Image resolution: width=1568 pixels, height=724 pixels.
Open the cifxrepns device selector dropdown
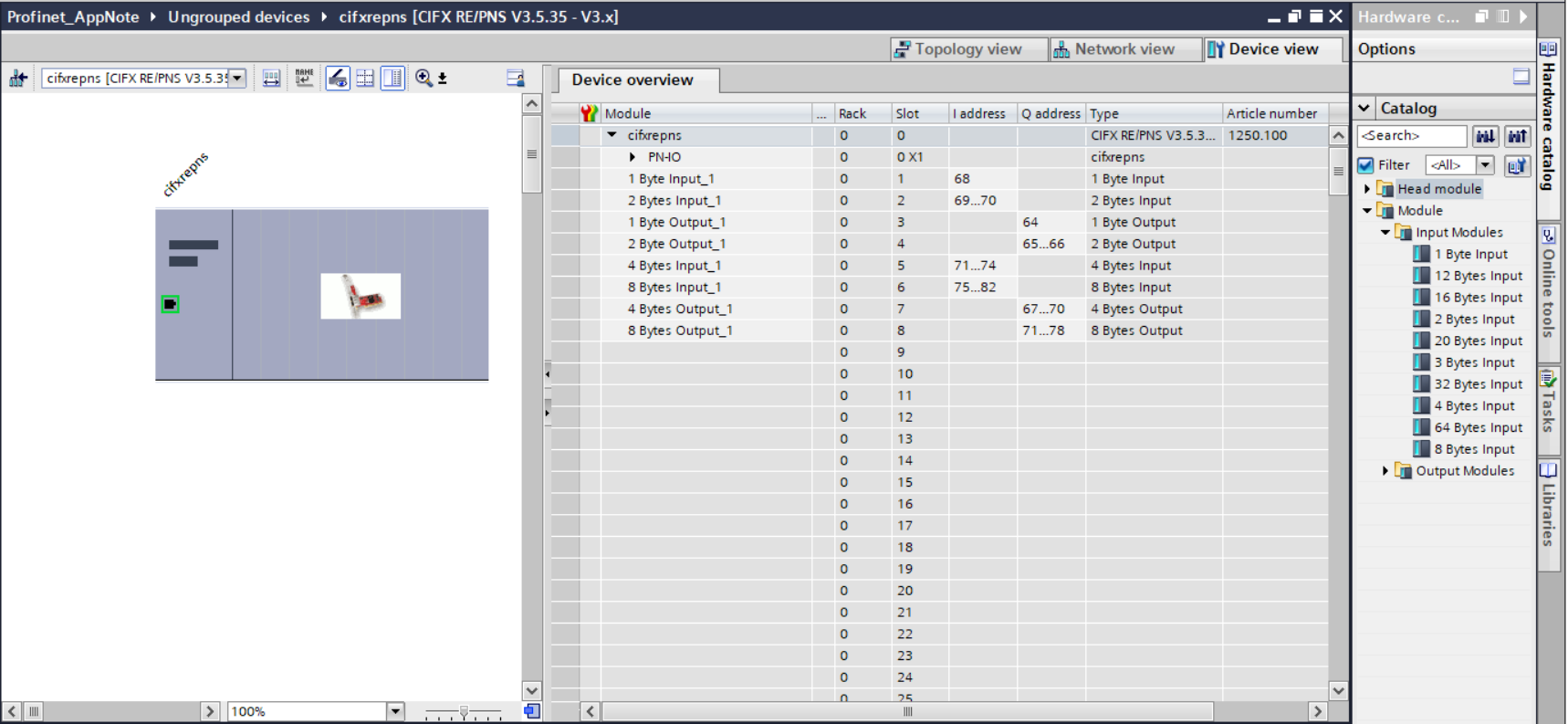pos(237,79)
